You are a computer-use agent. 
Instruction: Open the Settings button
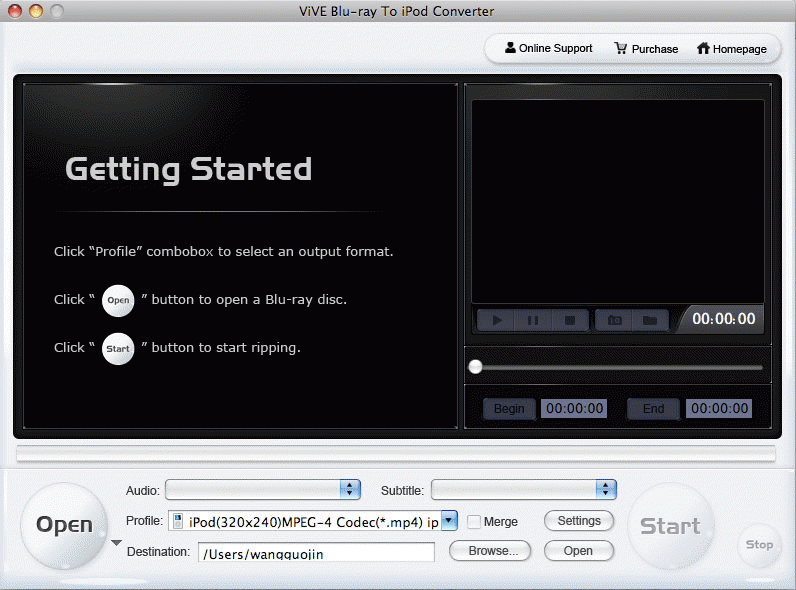[579, 521]
